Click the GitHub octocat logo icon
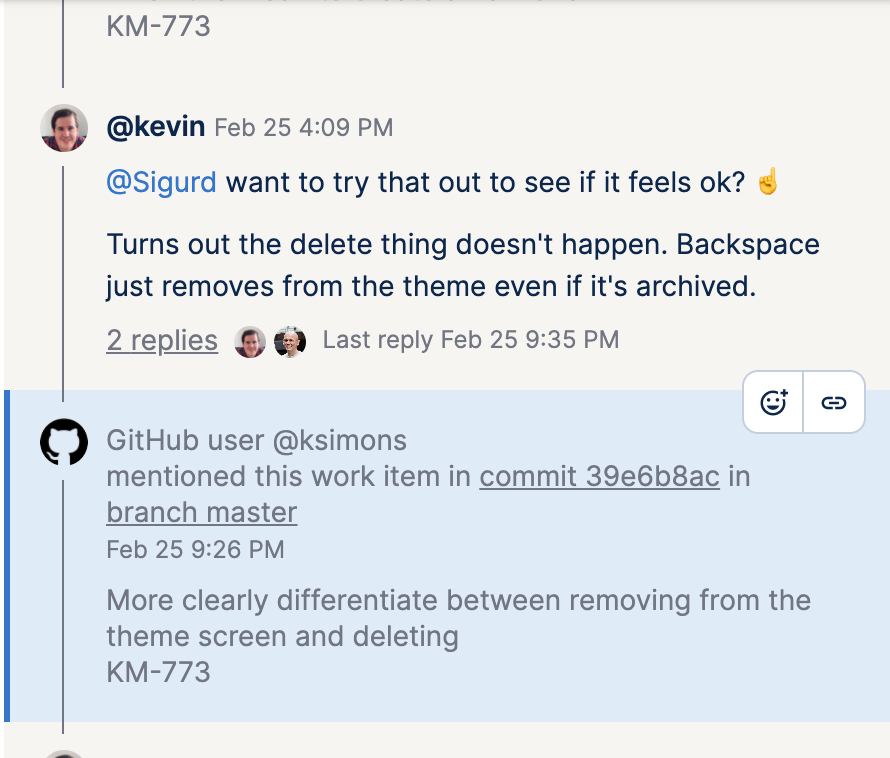The image size is (890, 758). pyautogui.click(x=64, y=442)
